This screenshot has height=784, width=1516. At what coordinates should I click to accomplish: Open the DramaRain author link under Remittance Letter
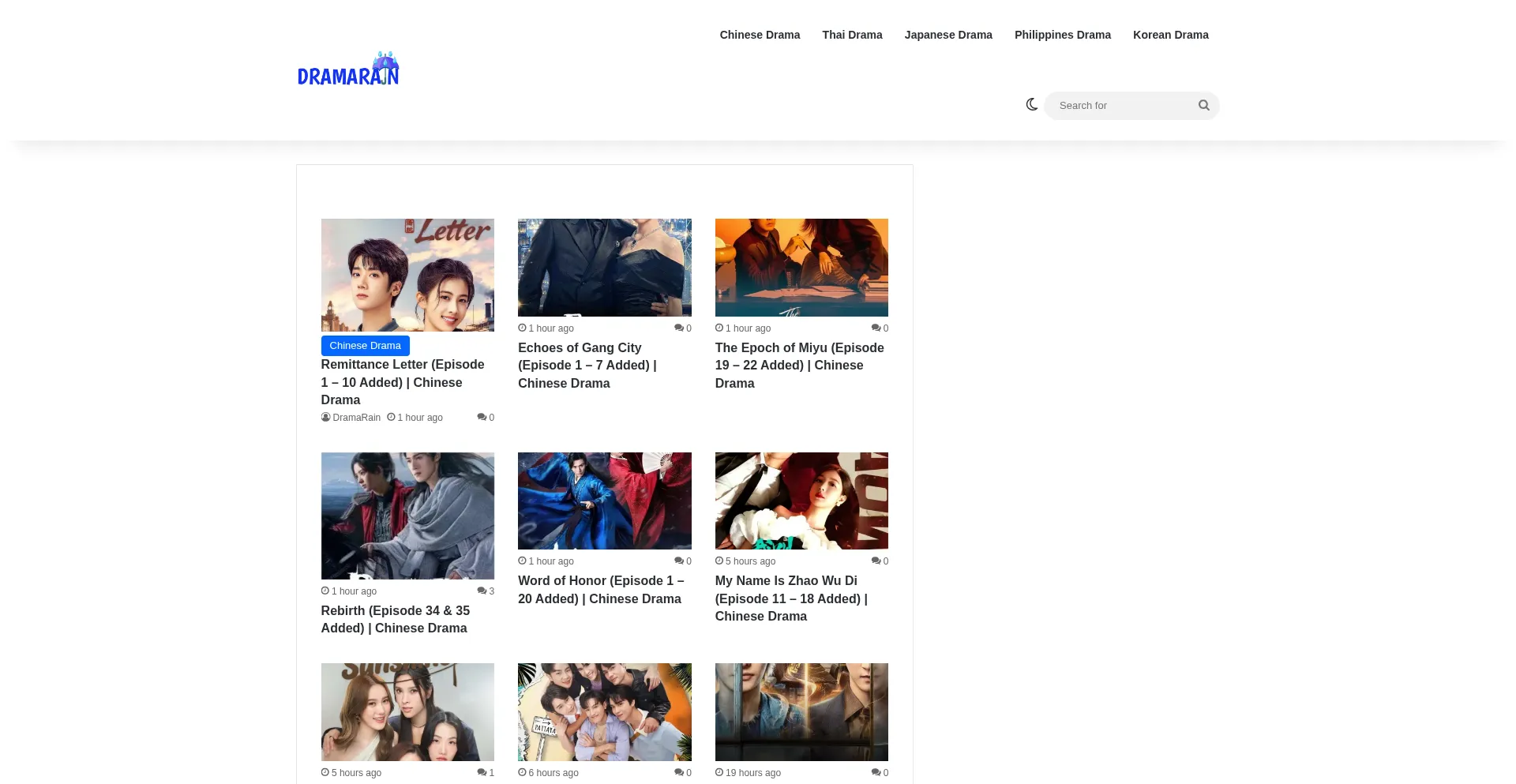tap(351, 418)
